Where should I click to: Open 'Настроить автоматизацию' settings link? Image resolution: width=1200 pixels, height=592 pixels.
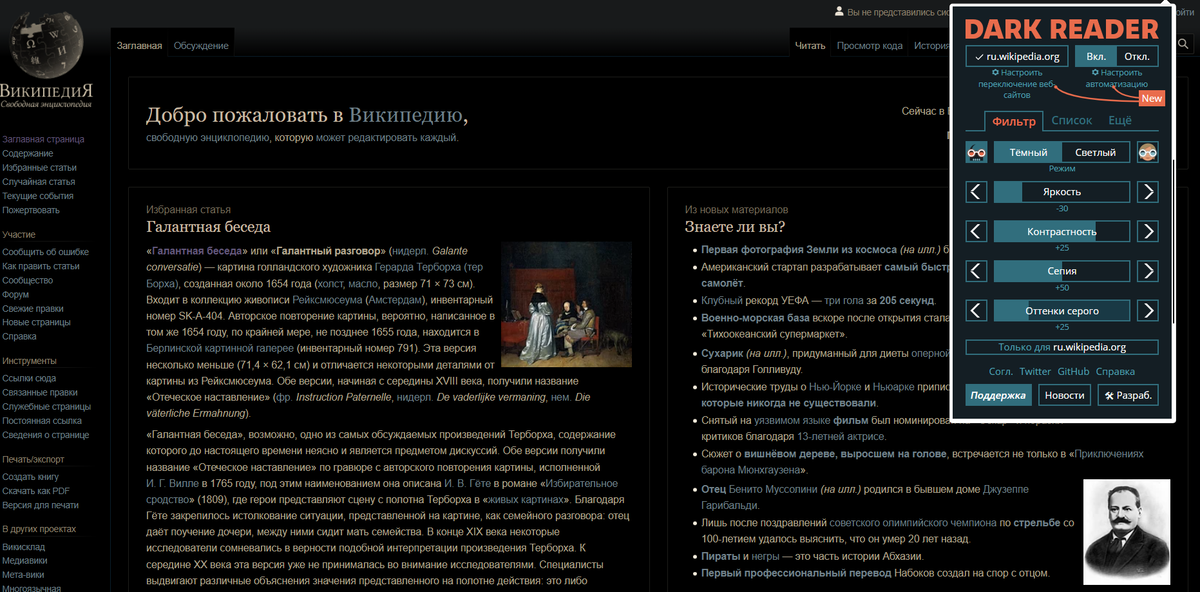(1118, 78)
